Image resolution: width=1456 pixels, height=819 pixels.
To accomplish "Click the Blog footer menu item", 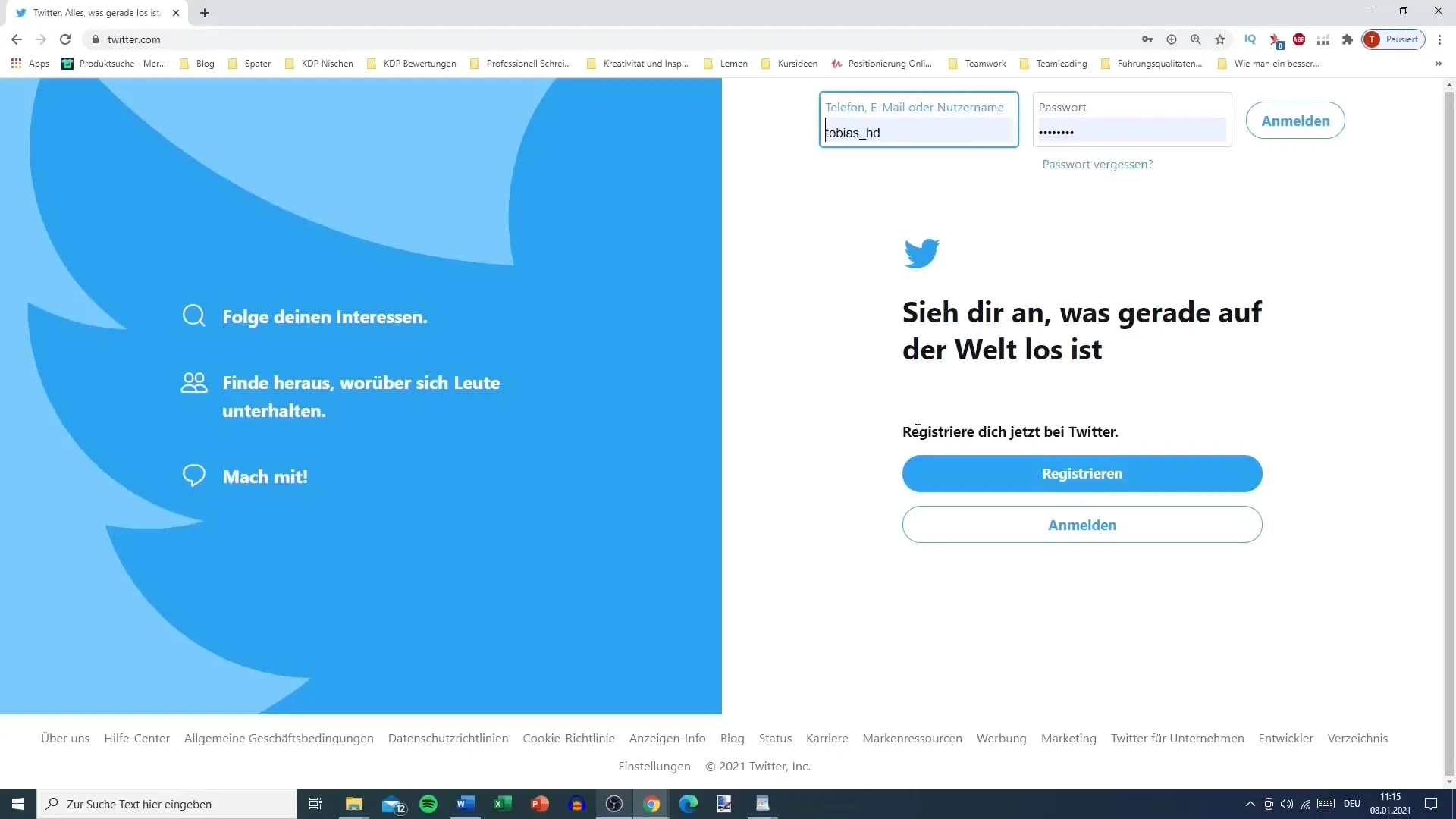I will click(732, 738).
